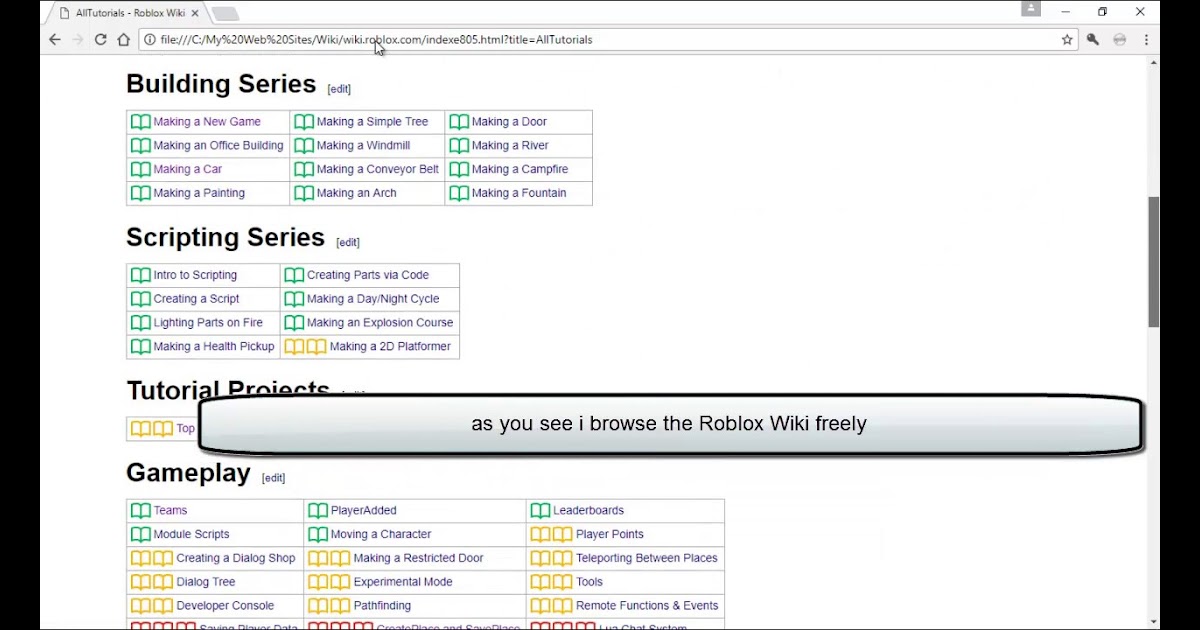Click the browser back arrow
1200x630 pixels.
tap(55, 40)
